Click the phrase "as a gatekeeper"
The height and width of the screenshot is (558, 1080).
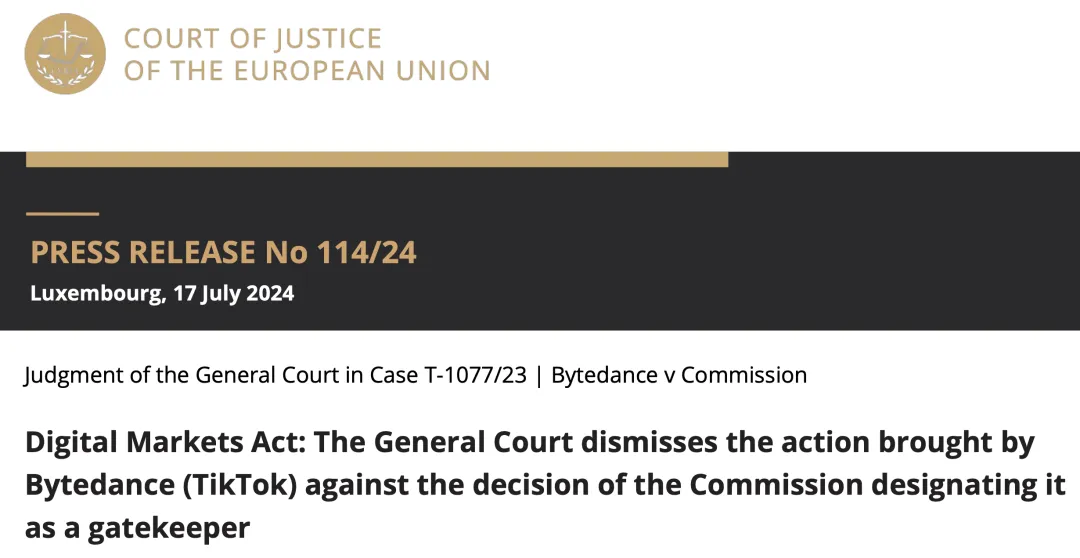[x=137, y=527]
